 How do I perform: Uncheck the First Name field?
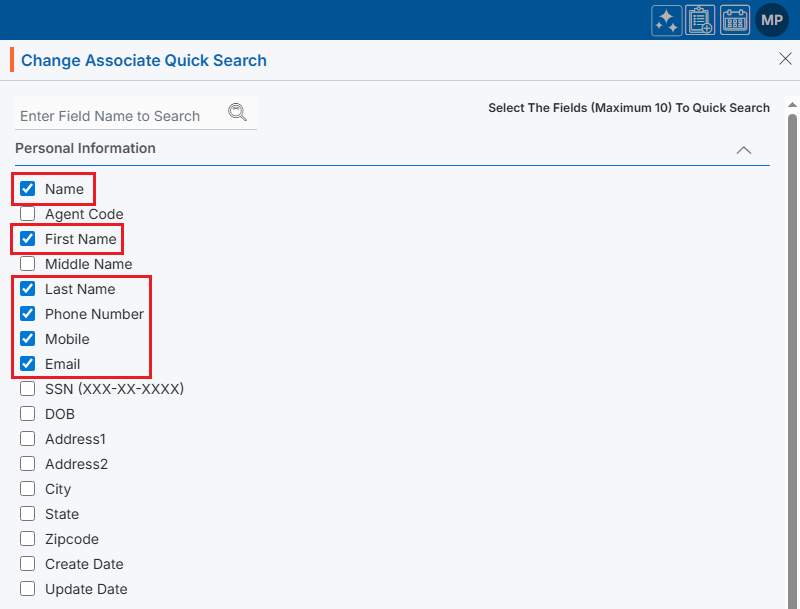28,239
